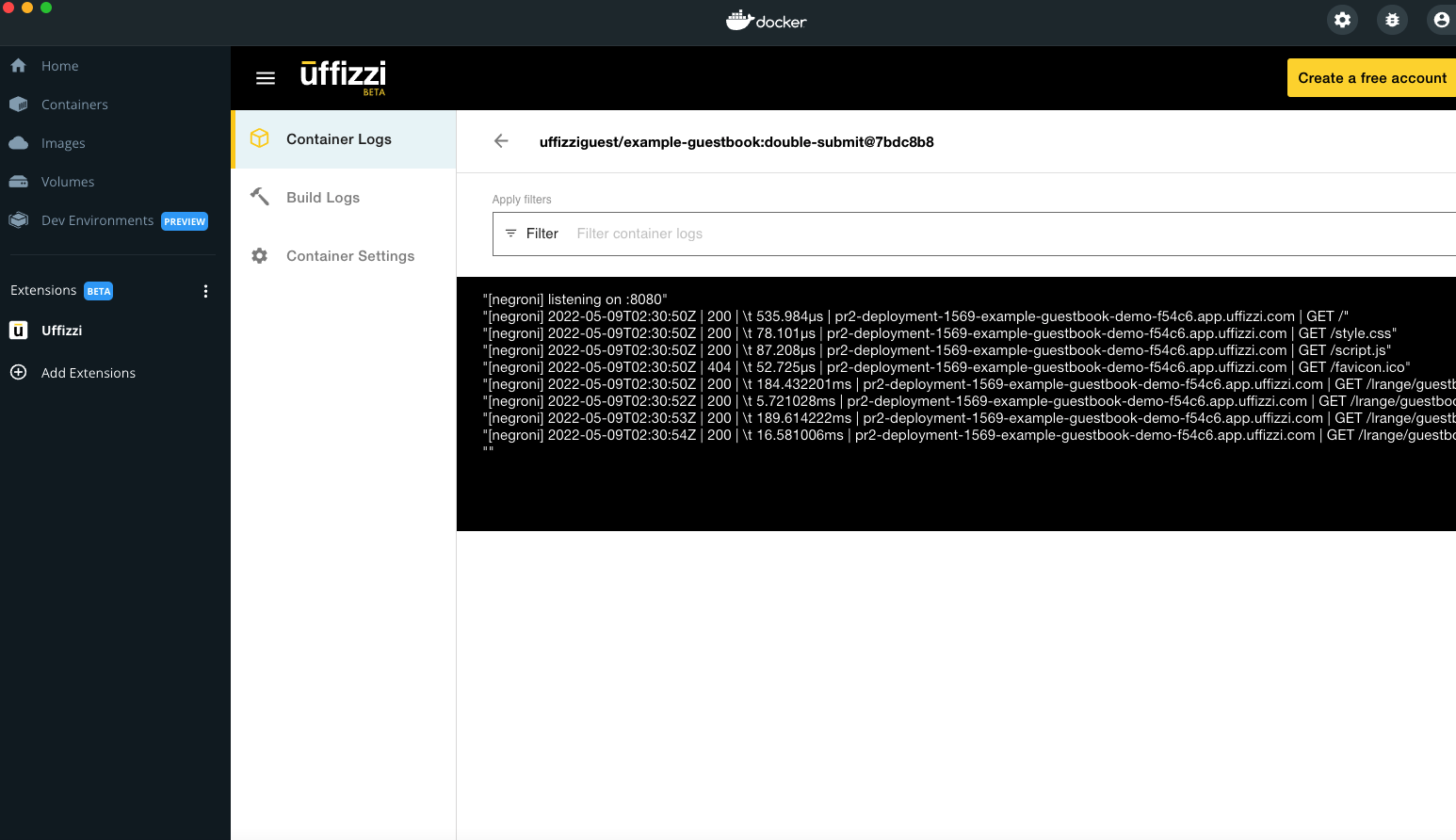Open Docker settings gear icon
The height and width of the screenshot is (840, 1456).
[x=1342, y=20]
